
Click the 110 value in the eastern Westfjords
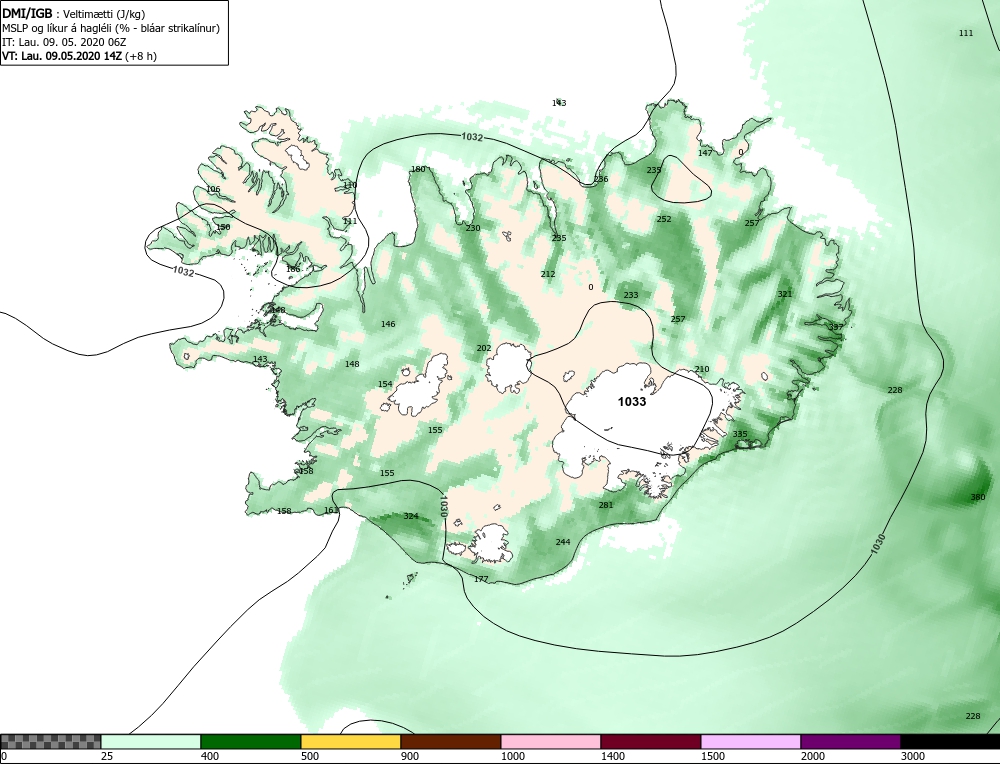[x=350, y=185]
